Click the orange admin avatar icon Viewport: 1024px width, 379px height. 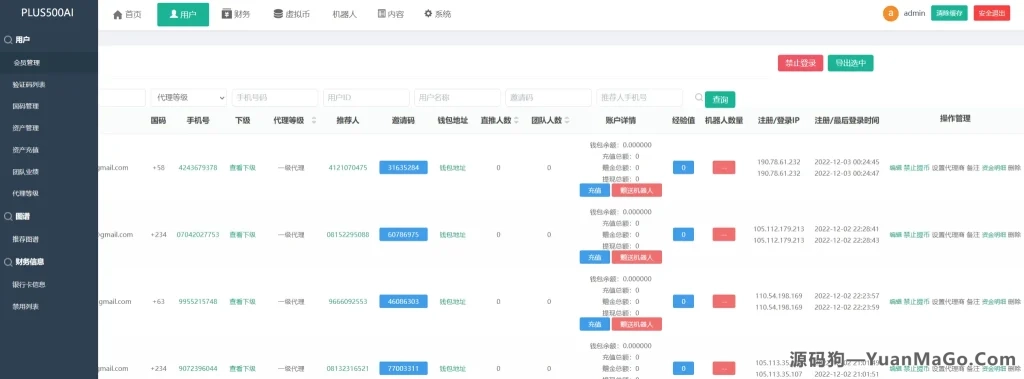[x=890, y=13]
